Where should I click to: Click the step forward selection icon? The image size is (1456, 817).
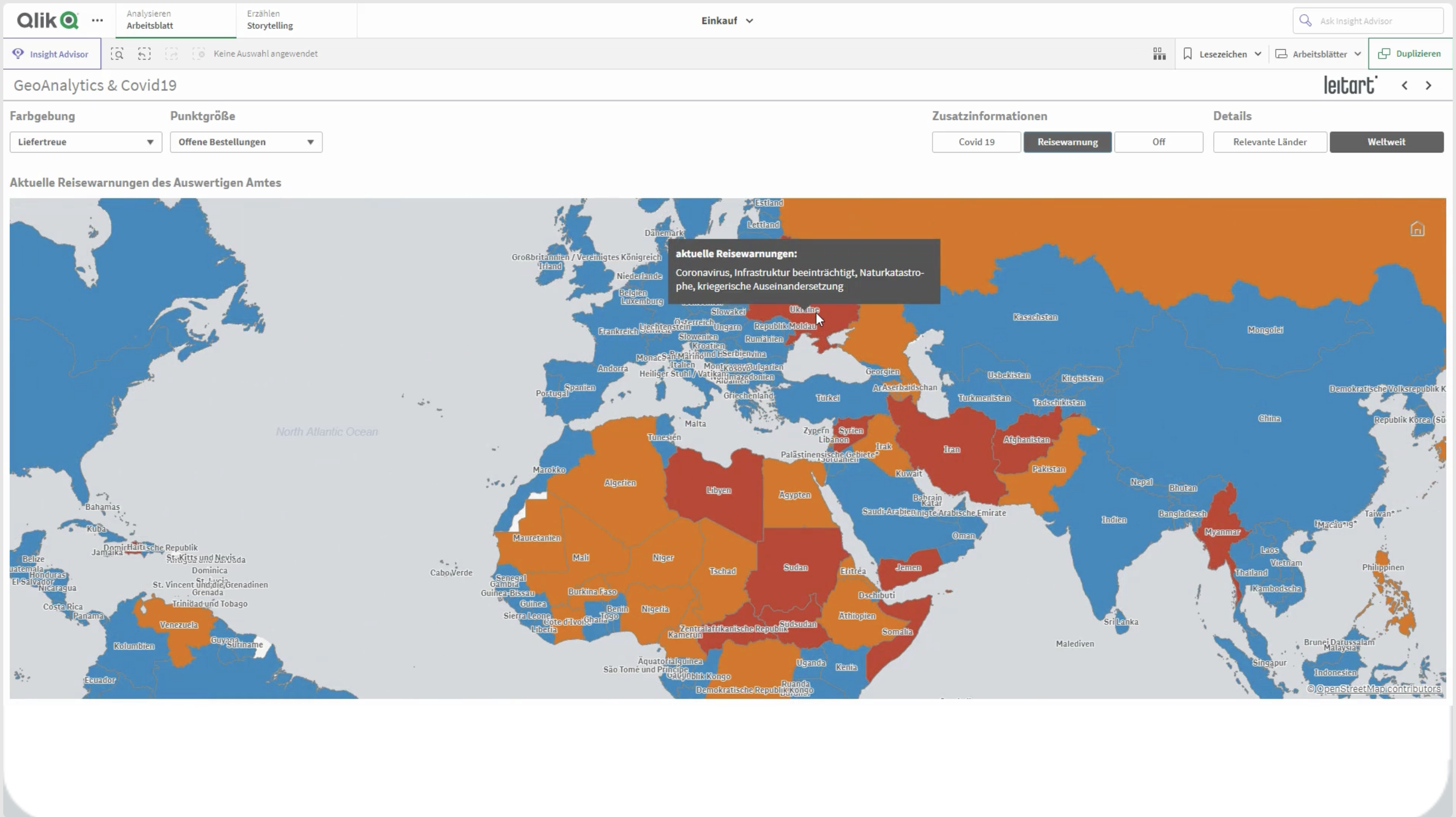(171, 54)
